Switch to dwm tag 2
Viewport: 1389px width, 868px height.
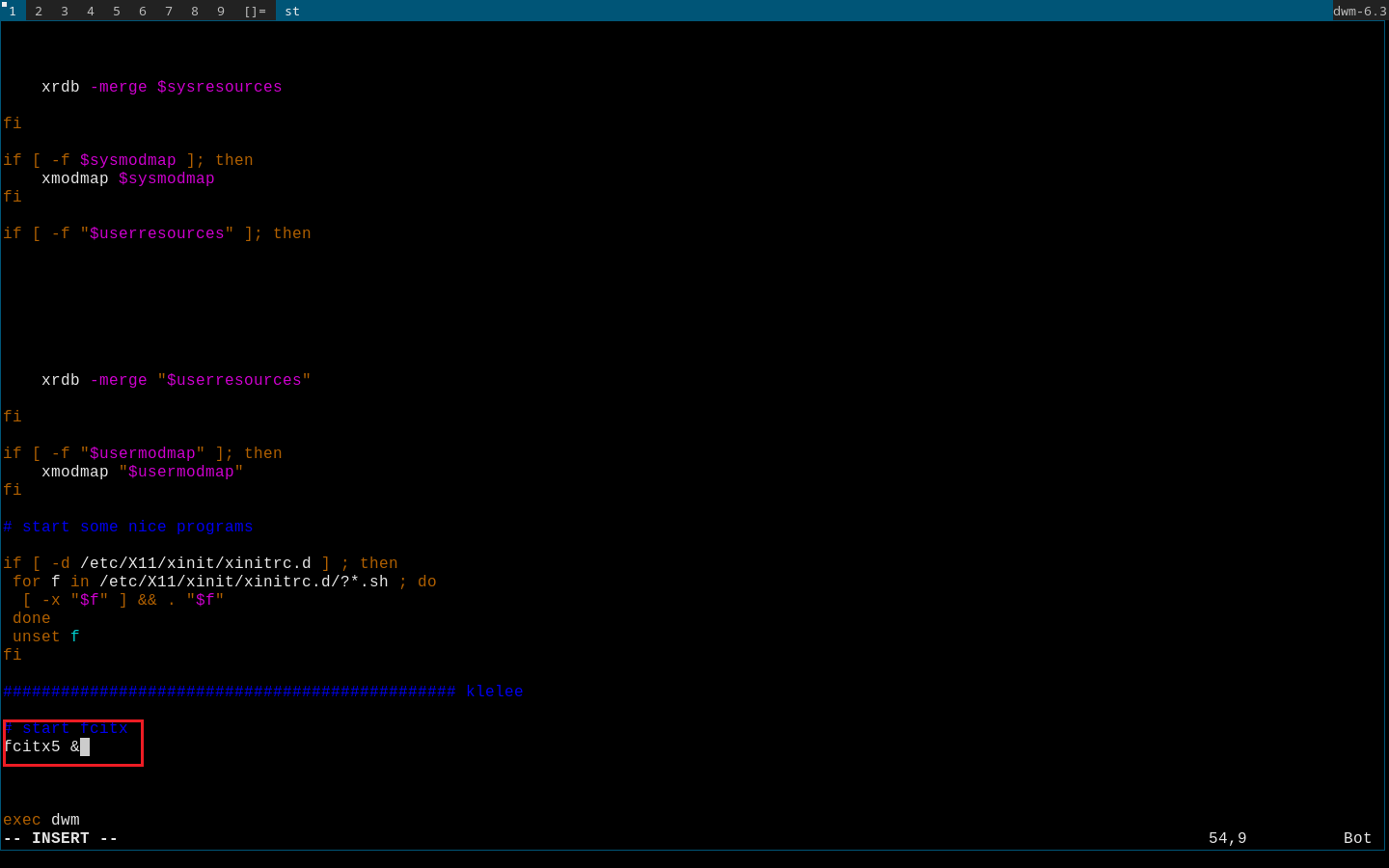(39, 11)
